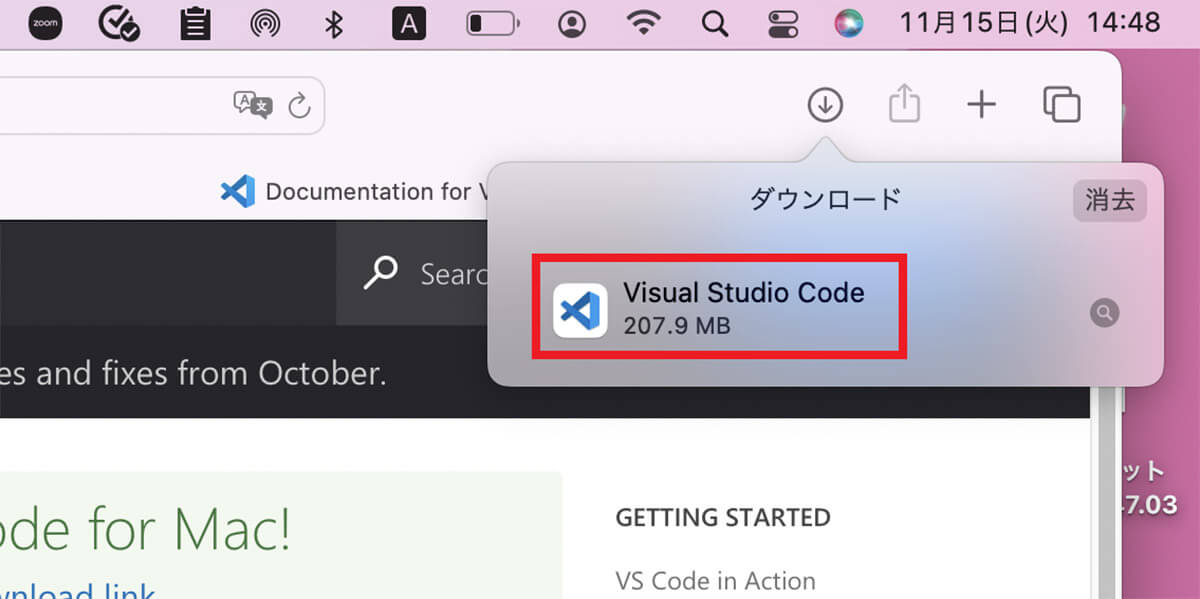The image size is (1200, 599).
Task: Open the Safari Downloads popover icon
Action: (825, 104)
